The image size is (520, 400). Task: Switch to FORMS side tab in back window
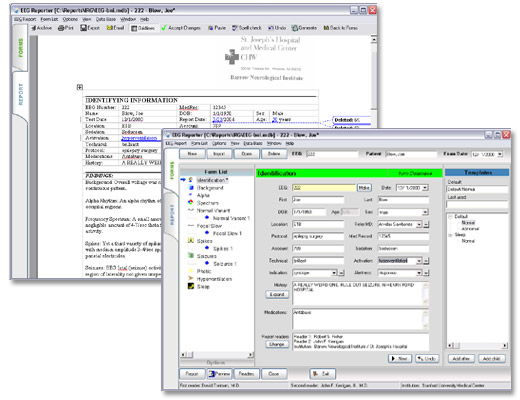[x=21, y=48]
